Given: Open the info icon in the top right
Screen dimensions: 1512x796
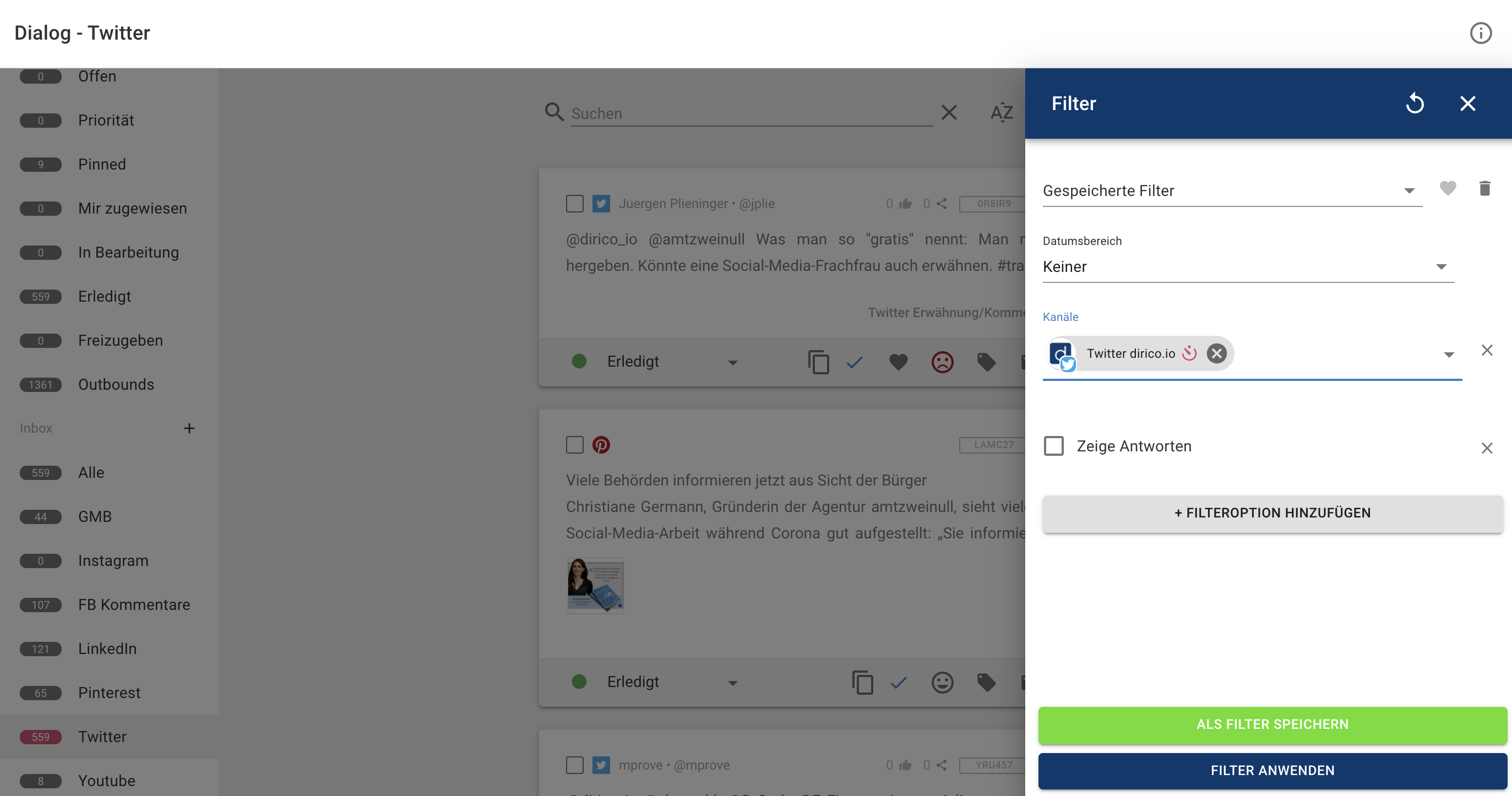Looking at the screenshot, I should coord(1481,34).
